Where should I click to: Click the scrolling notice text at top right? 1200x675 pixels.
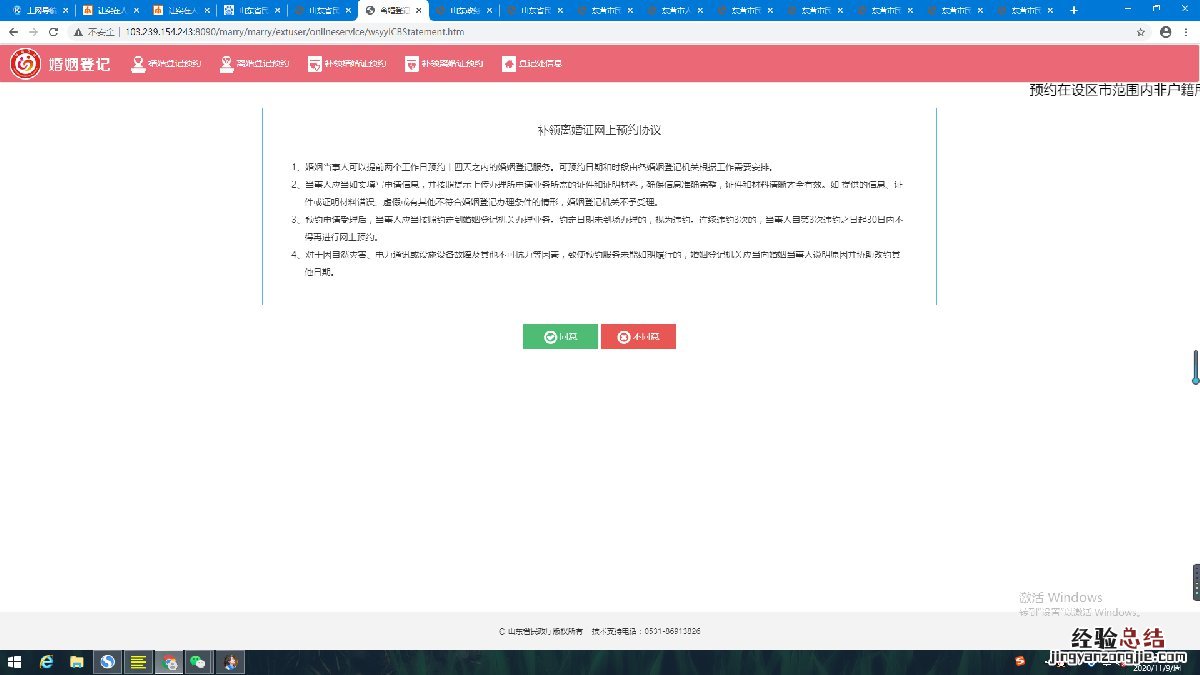coord(1114,90)
